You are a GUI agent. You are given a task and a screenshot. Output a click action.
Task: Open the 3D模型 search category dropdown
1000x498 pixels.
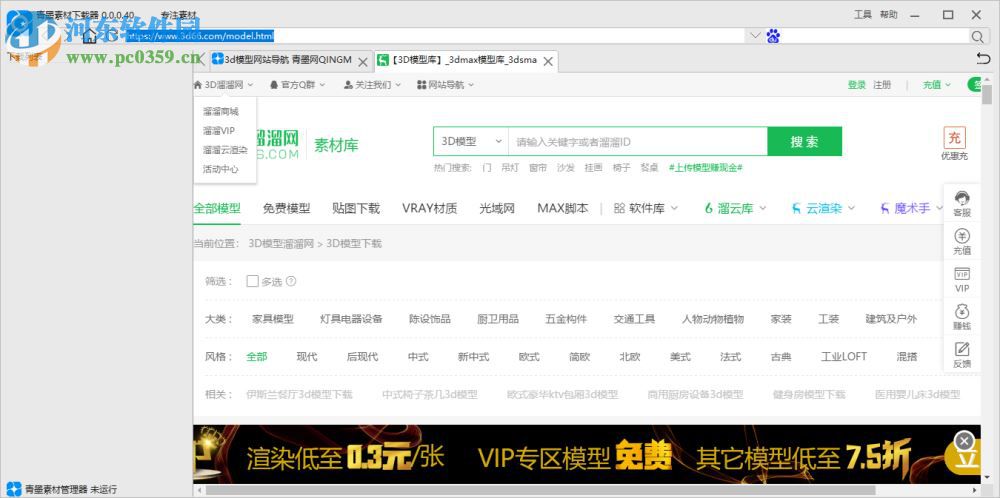coord(471,142)
